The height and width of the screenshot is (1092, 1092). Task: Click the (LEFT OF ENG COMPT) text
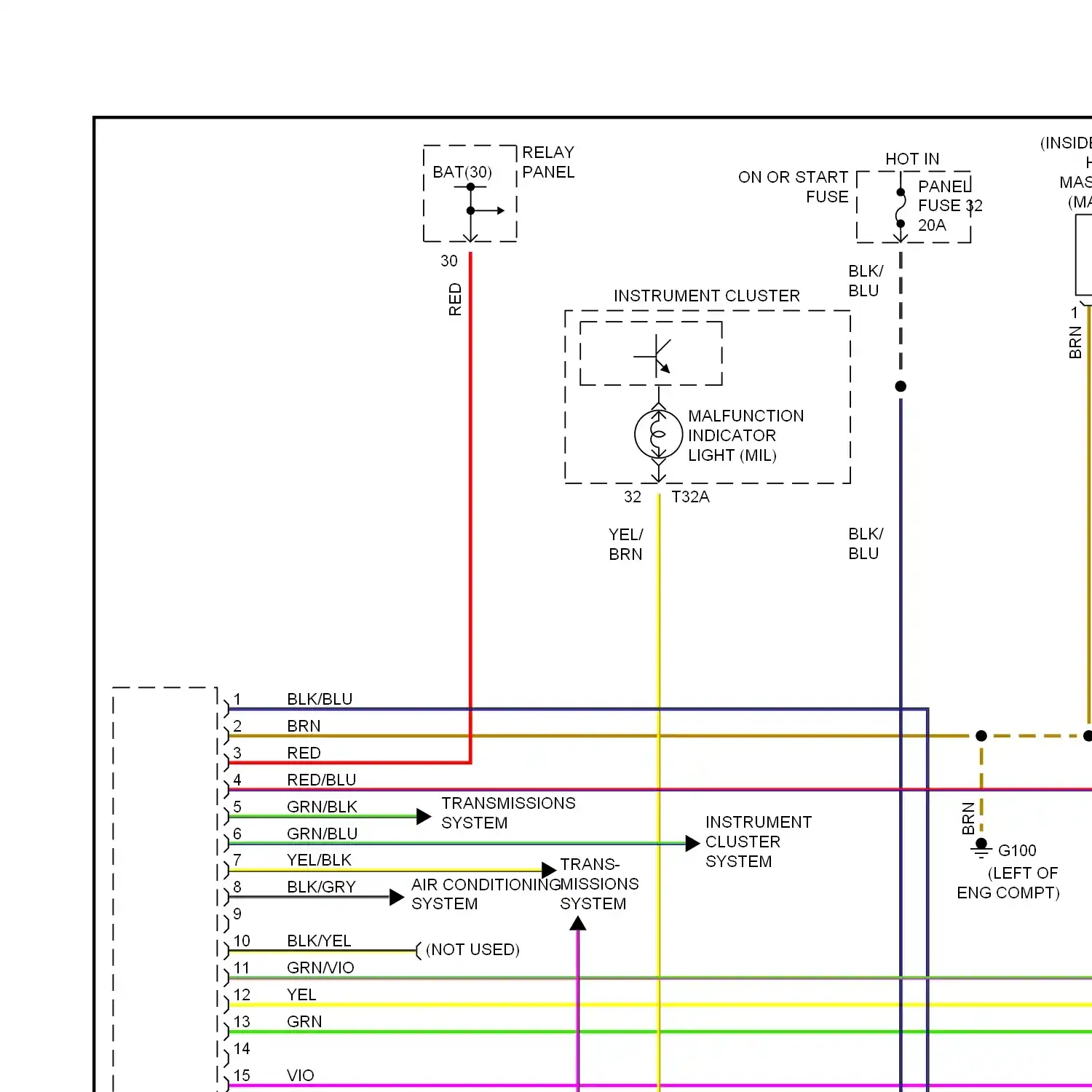click(1008, 883)
